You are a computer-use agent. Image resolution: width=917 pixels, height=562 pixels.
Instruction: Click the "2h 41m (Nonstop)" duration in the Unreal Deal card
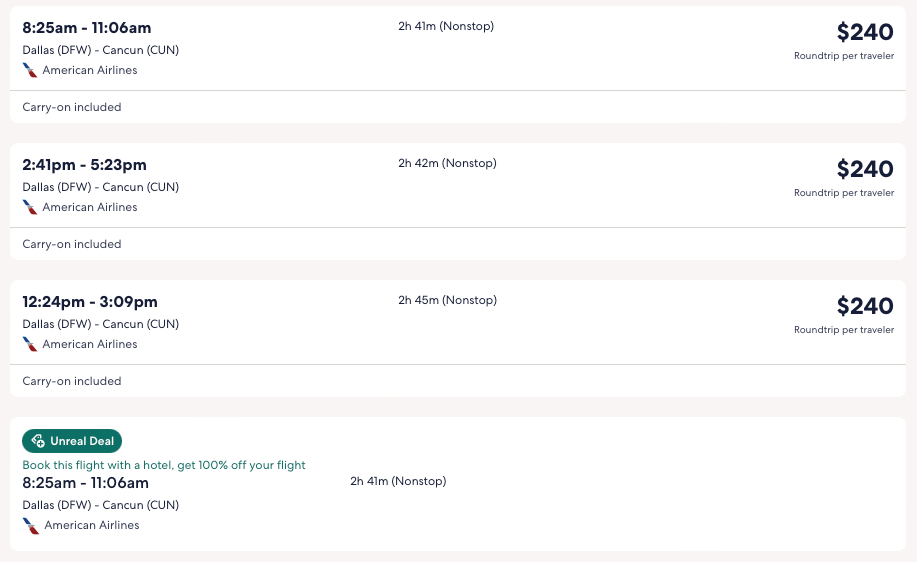pos(398,481)
